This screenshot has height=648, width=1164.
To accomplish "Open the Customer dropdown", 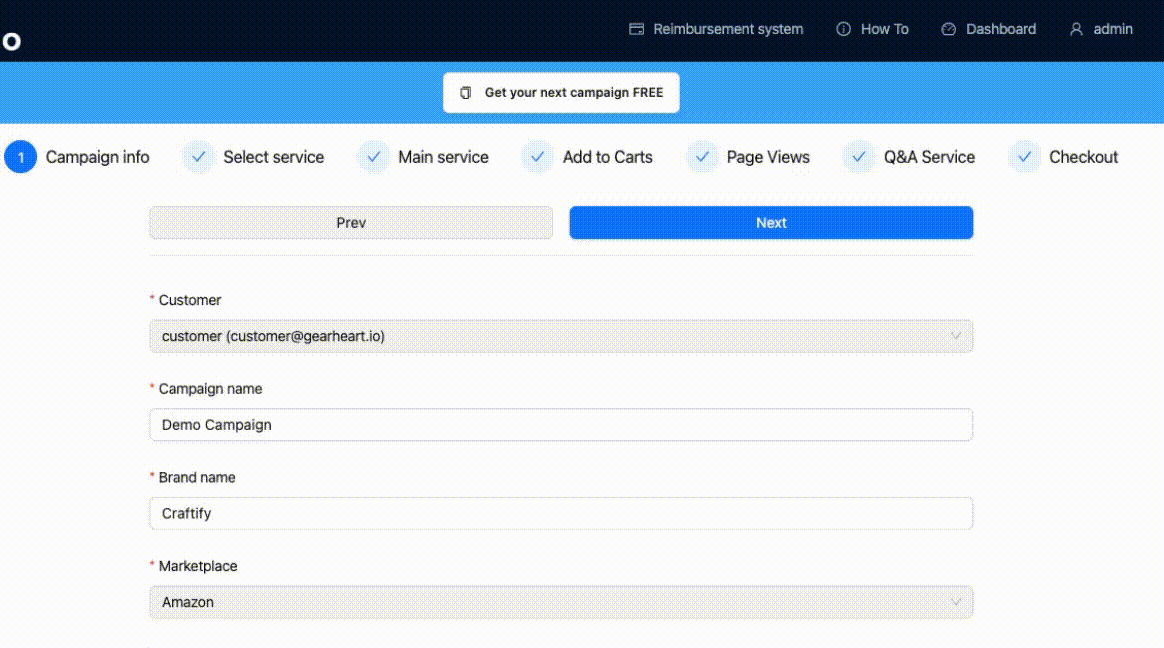I will (x=561, y=336).
